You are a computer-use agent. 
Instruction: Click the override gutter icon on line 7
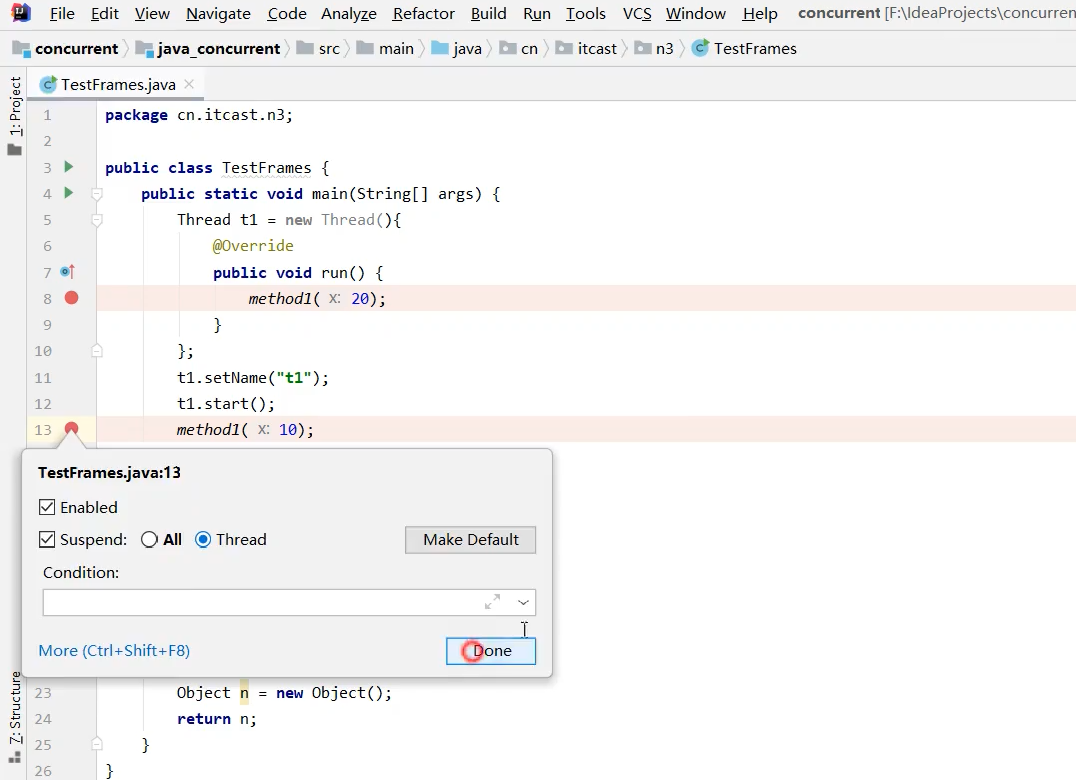[67, 272]
